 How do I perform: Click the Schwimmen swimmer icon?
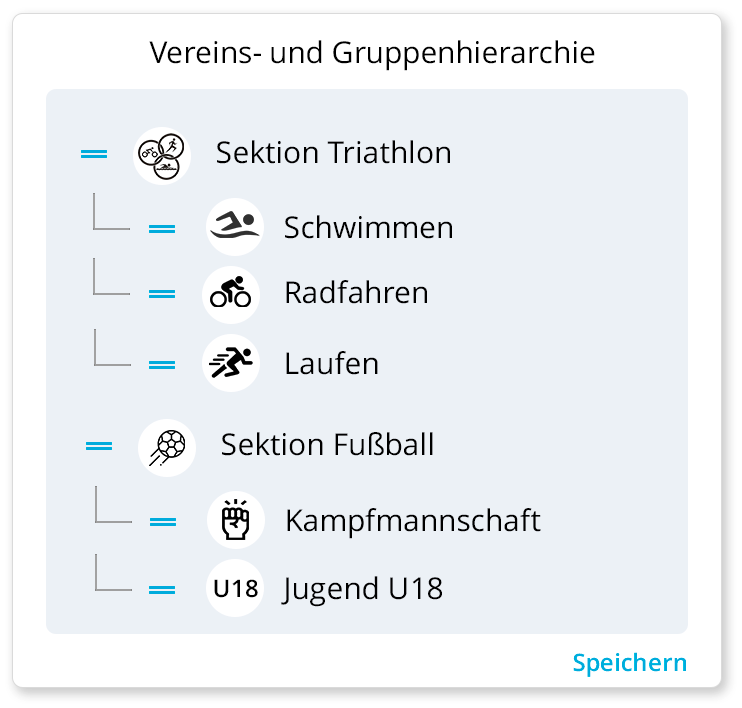click(x=235, y=227)
